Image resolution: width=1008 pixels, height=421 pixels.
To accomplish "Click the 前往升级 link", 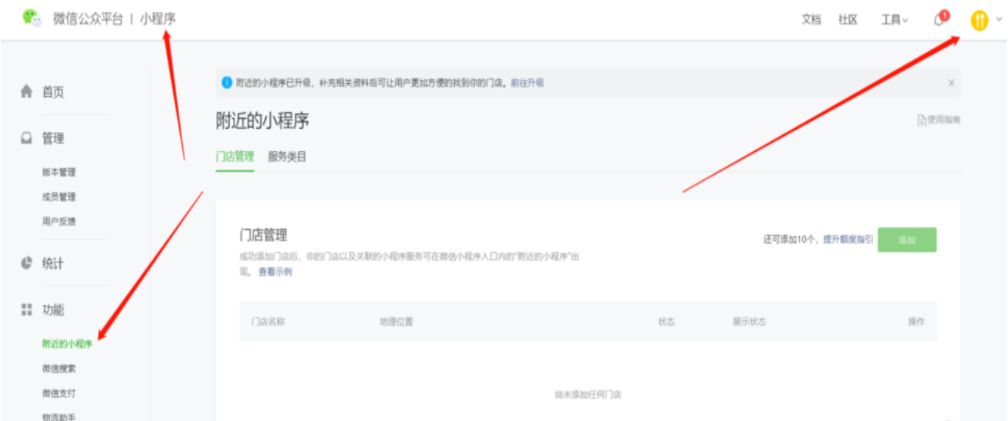I will pos(527,83).
